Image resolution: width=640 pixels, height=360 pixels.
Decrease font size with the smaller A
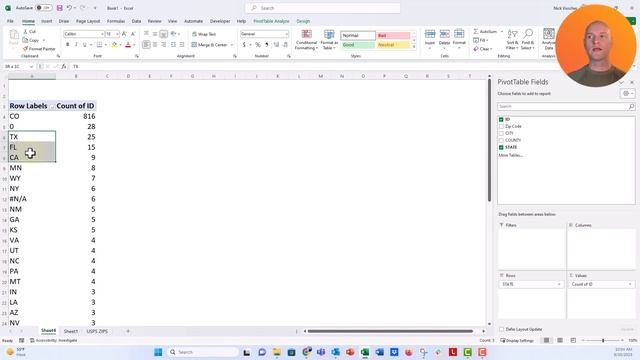[133, 34]
